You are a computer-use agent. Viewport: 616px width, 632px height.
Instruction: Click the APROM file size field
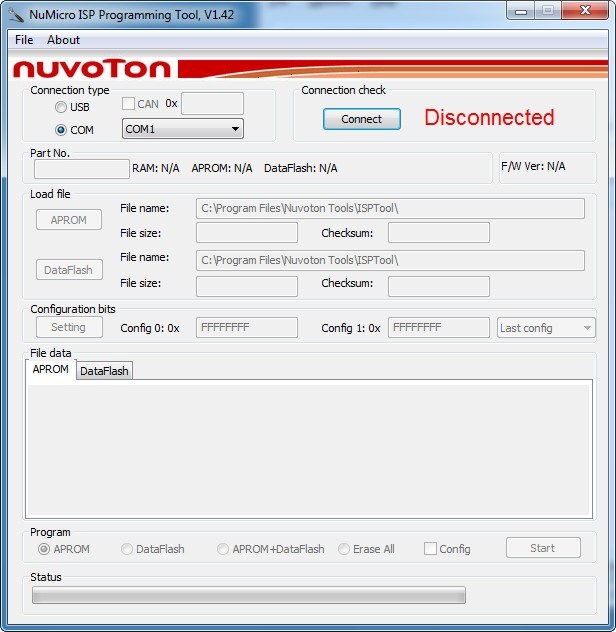point(247,233)
